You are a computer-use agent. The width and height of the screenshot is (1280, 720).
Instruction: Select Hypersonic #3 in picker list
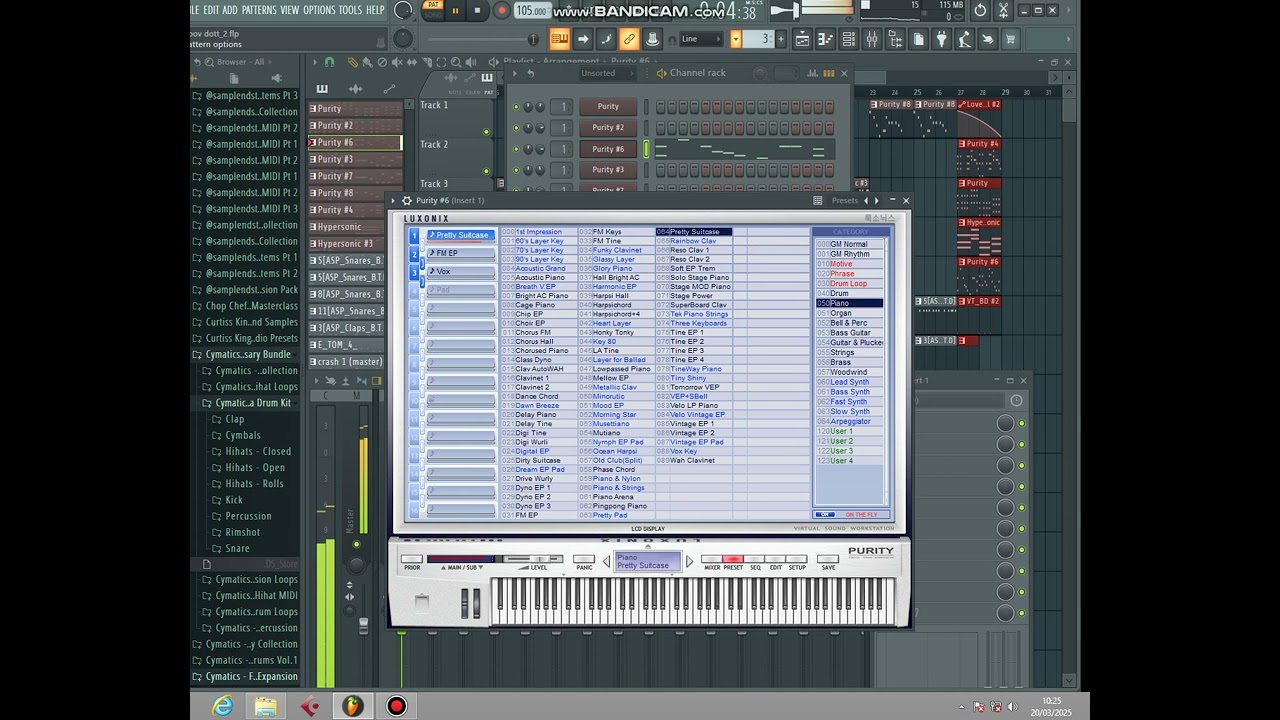click(x=354, y=243)
